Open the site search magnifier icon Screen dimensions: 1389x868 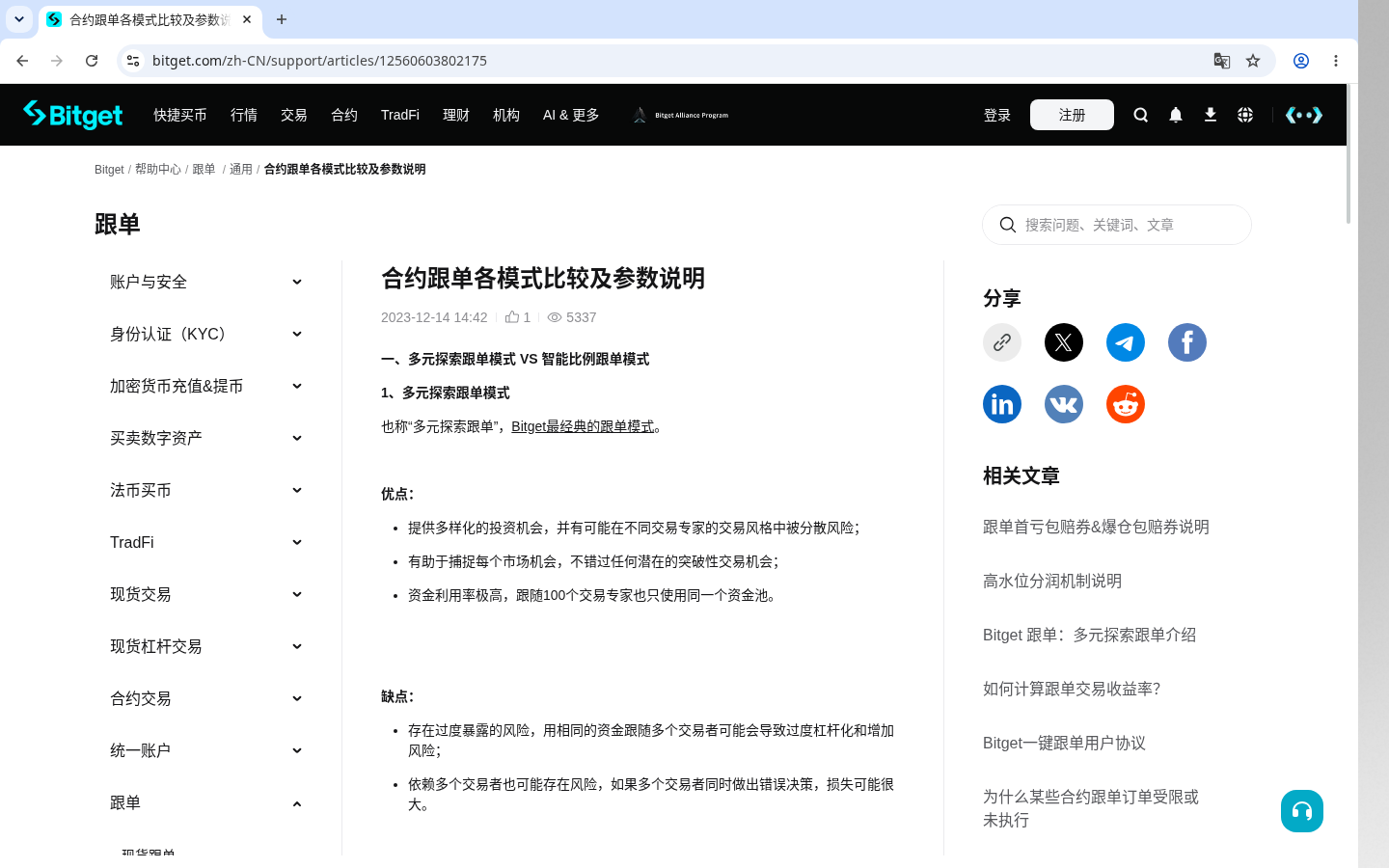[x=1141, y=115]
